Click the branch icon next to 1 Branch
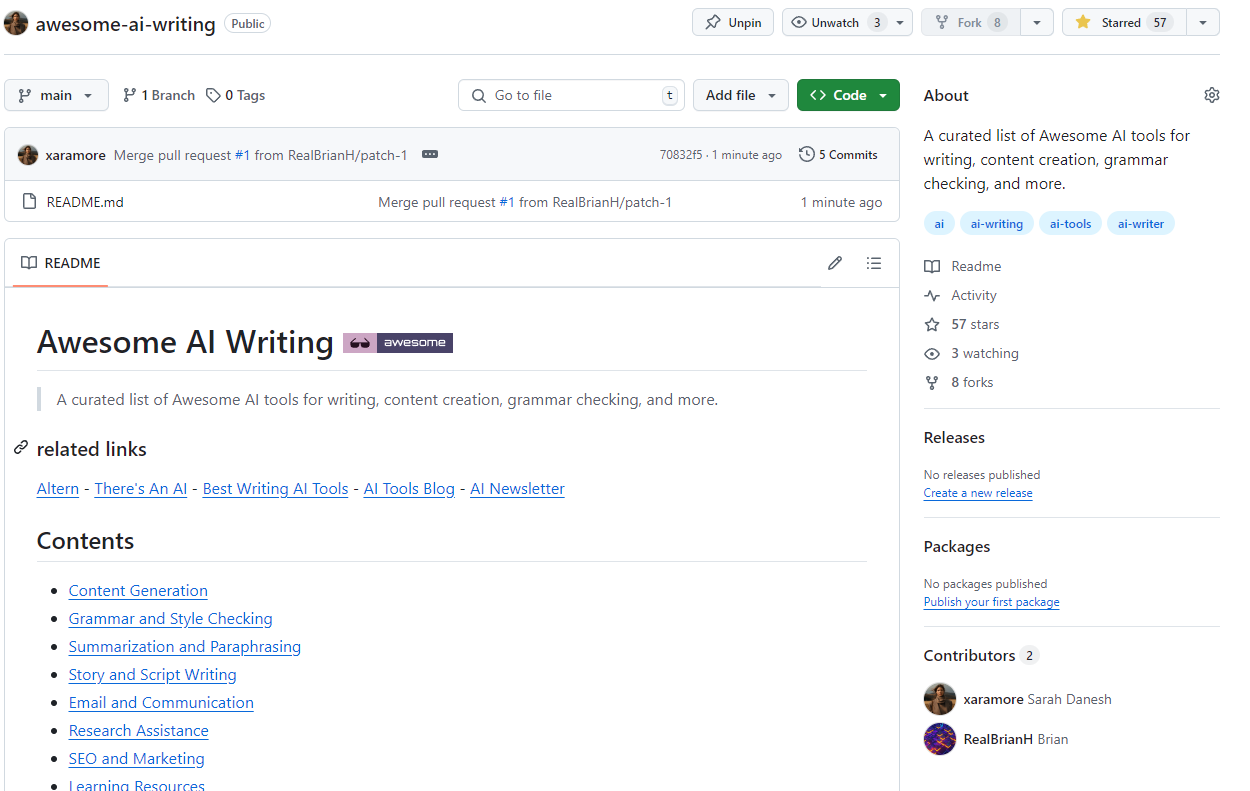The image size is (1250, 791). [129, 95]
